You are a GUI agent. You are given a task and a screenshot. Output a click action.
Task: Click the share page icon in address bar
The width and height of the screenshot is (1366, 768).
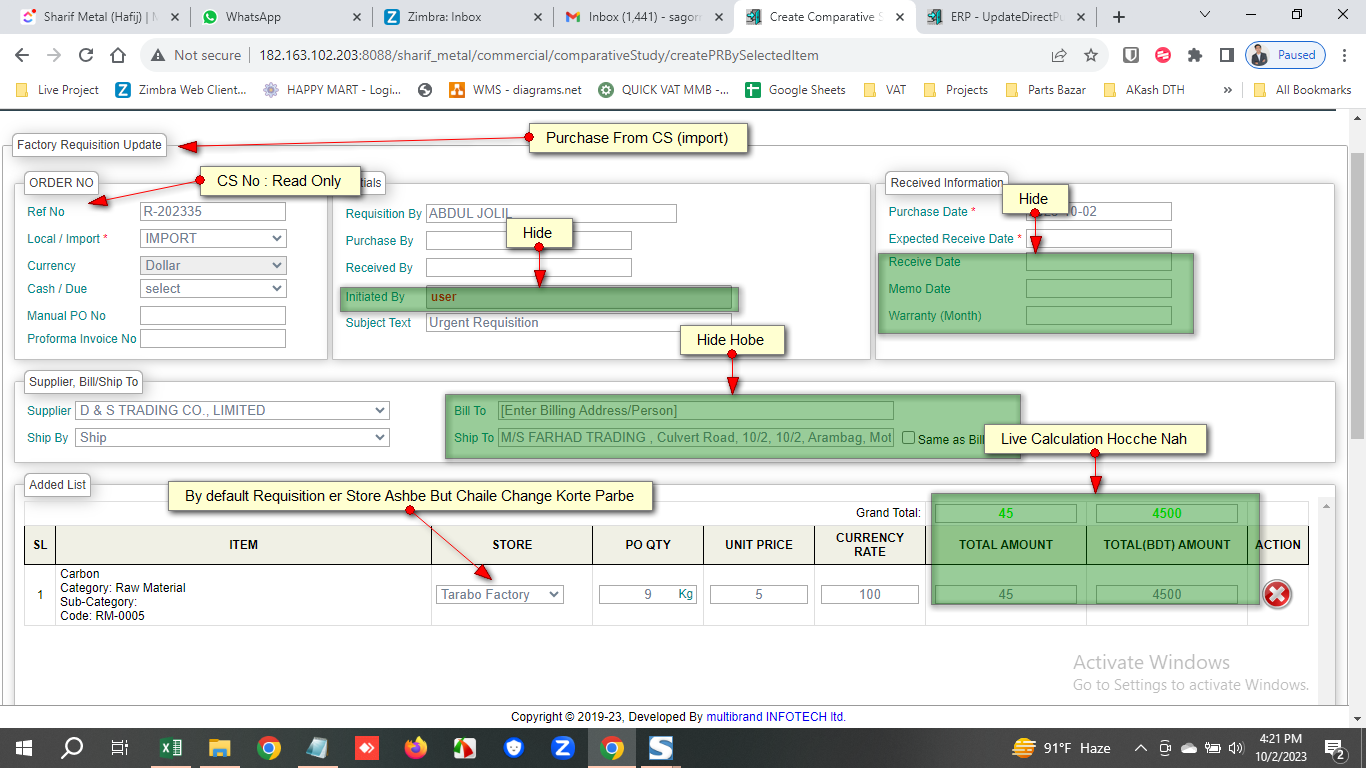pos(1059,55)
